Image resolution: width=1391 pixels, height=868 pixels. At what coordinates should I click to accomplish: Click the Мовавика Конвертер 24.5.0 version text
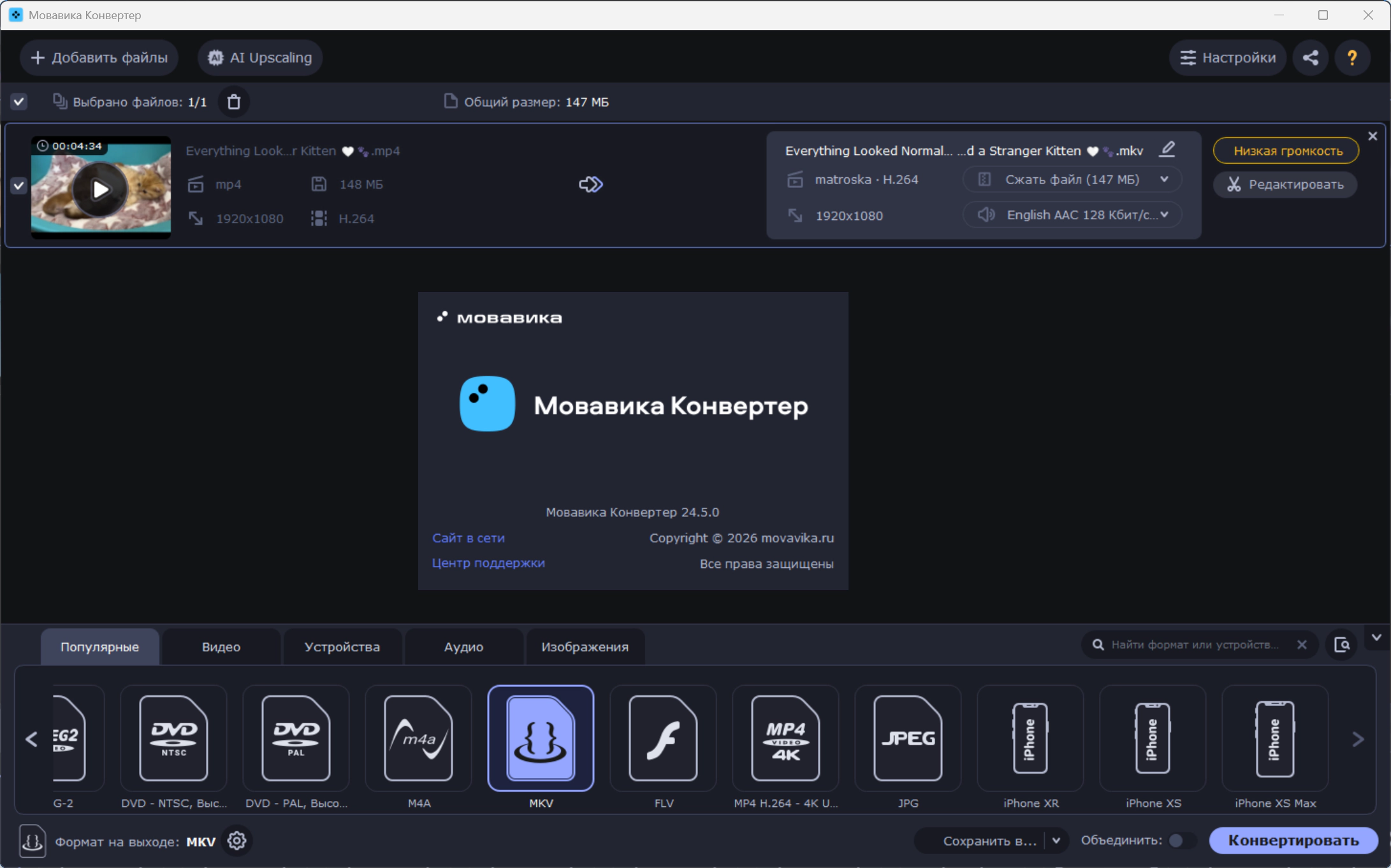632,512
